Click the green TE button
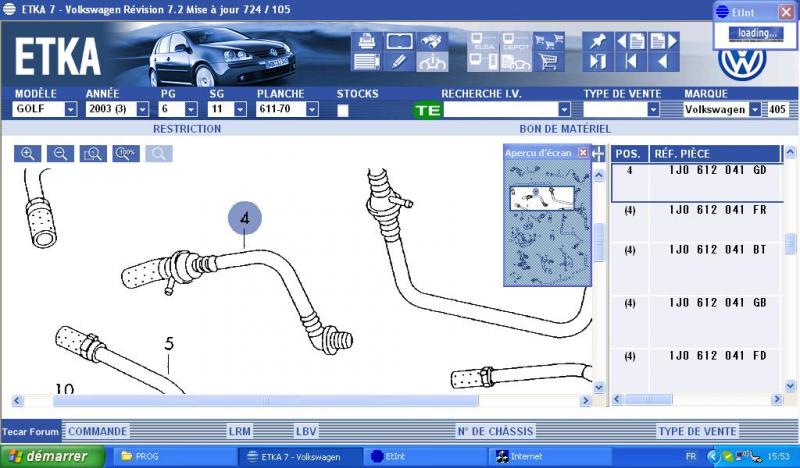 pyautogui.click(x=427, y=110)
